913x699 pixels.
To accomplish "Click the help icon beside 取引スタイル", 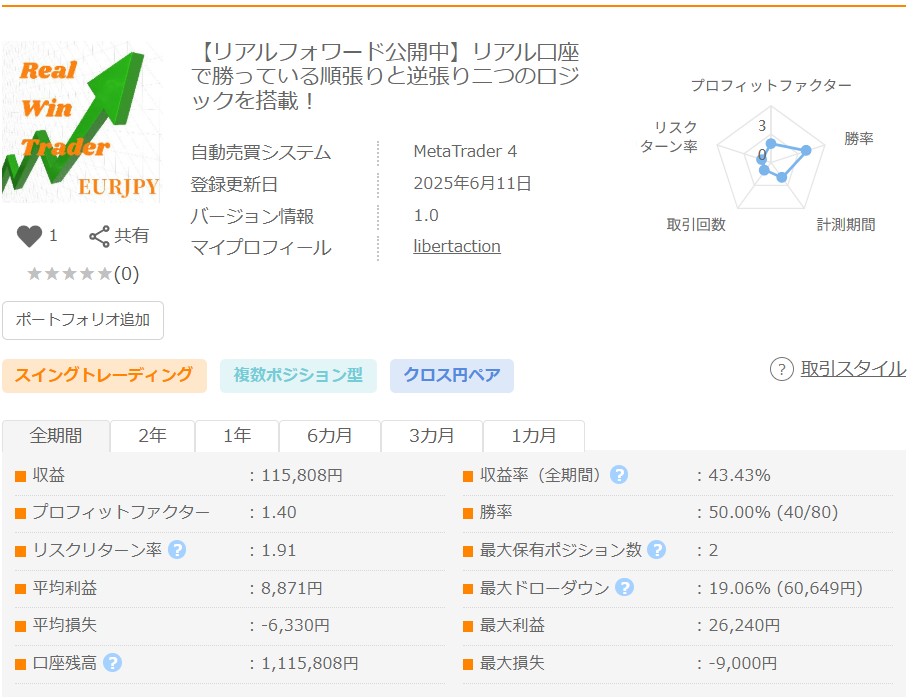I will pos(781,369).
